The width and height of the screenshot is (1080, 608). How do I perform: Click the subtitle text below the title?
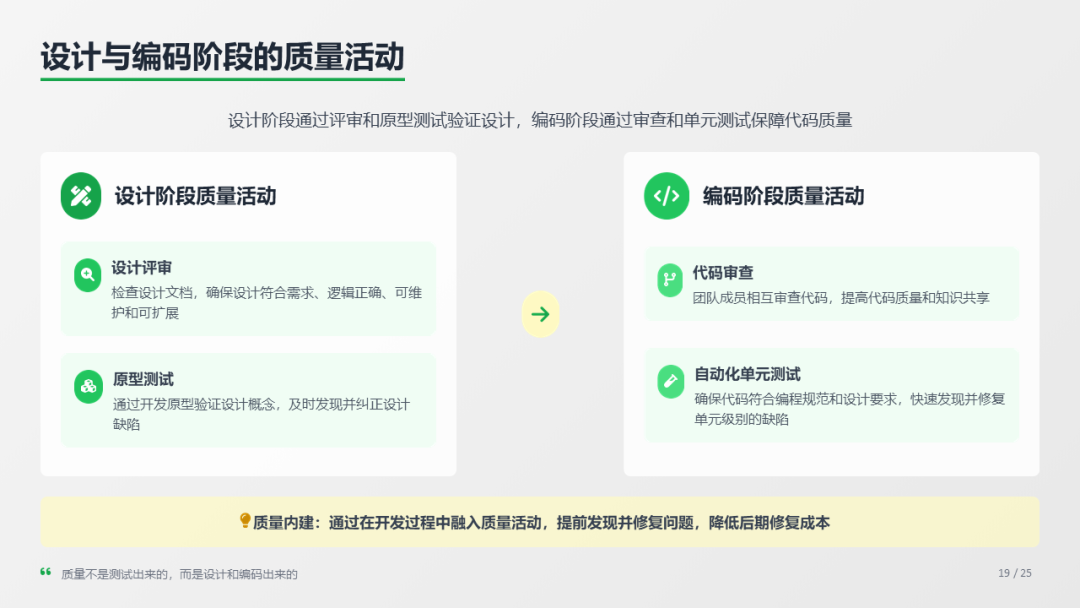coord(540,121)
